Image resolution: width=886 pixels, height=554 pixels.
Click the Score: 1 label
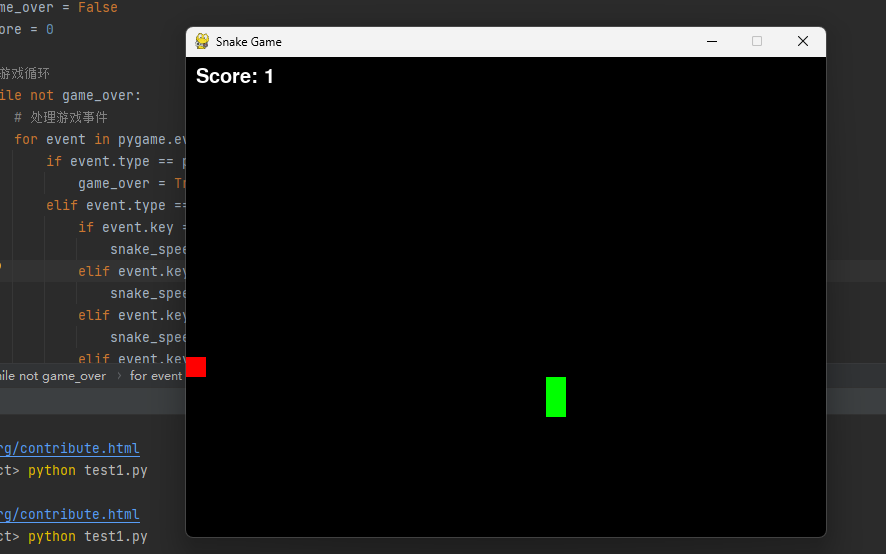pos(235,76)
